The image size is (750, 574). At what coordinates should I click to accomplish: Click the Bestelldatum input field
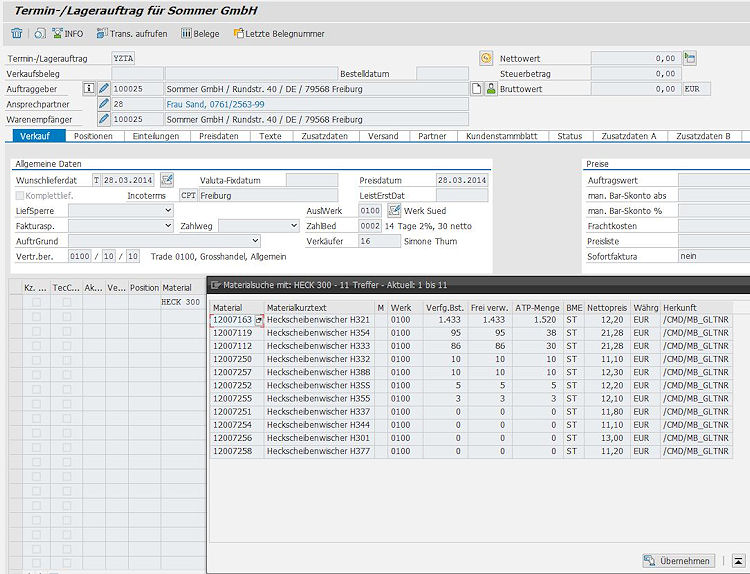click(442, 74)
